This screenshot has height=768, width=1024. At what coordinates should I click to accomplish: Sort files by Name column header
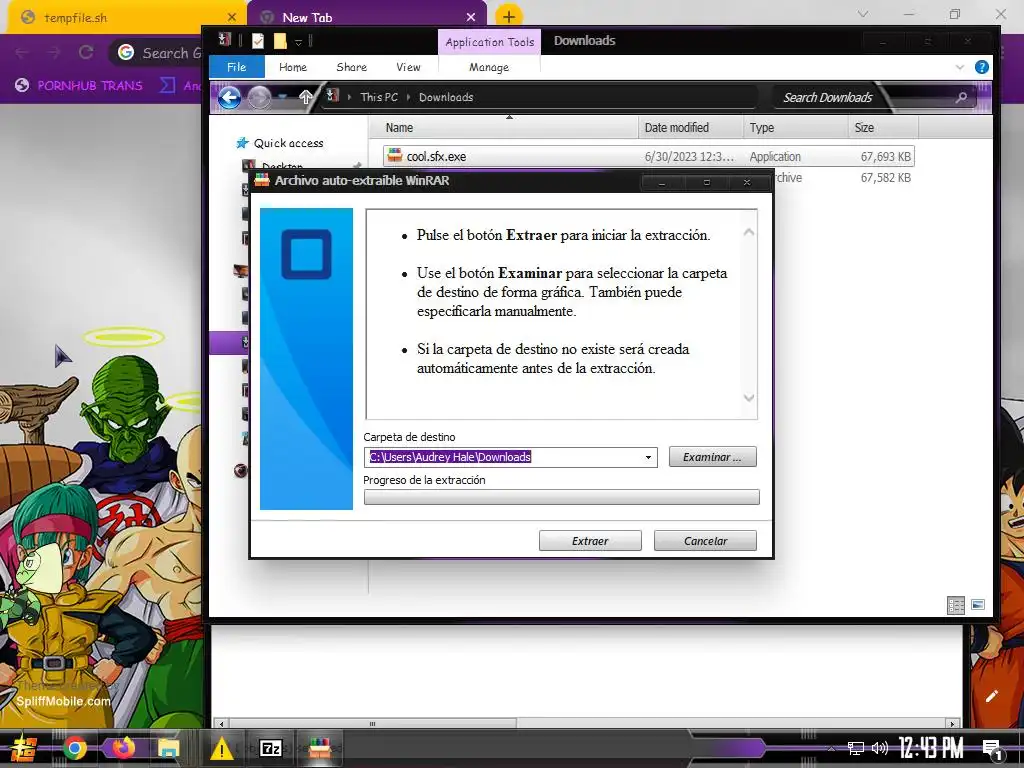click(399, 128)
